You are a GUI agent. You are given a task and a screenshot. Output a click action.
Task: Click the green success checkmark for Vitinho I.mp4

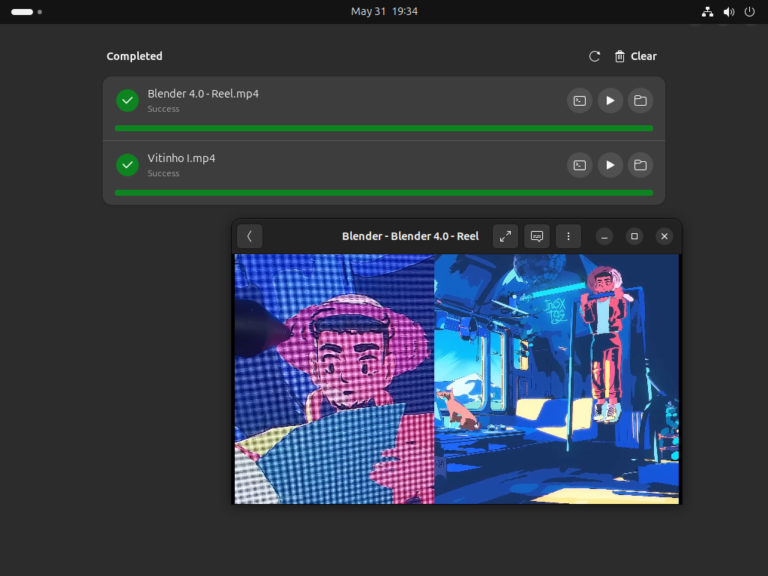pyautogui.click(x=127, y=165)
